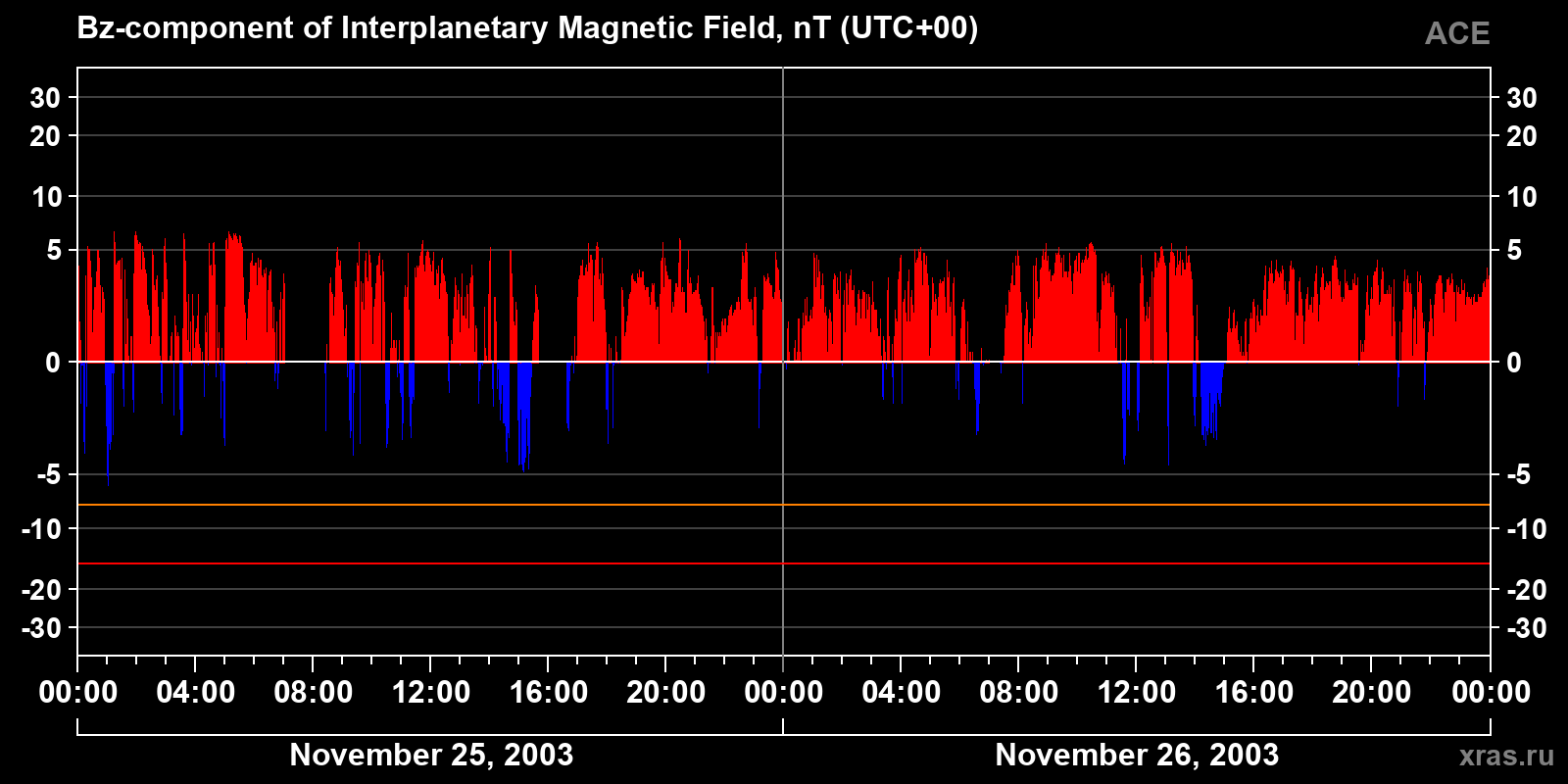Click the 5 label on right axis
This screenshot has width=1568, height=784.
pos(1514,250)
